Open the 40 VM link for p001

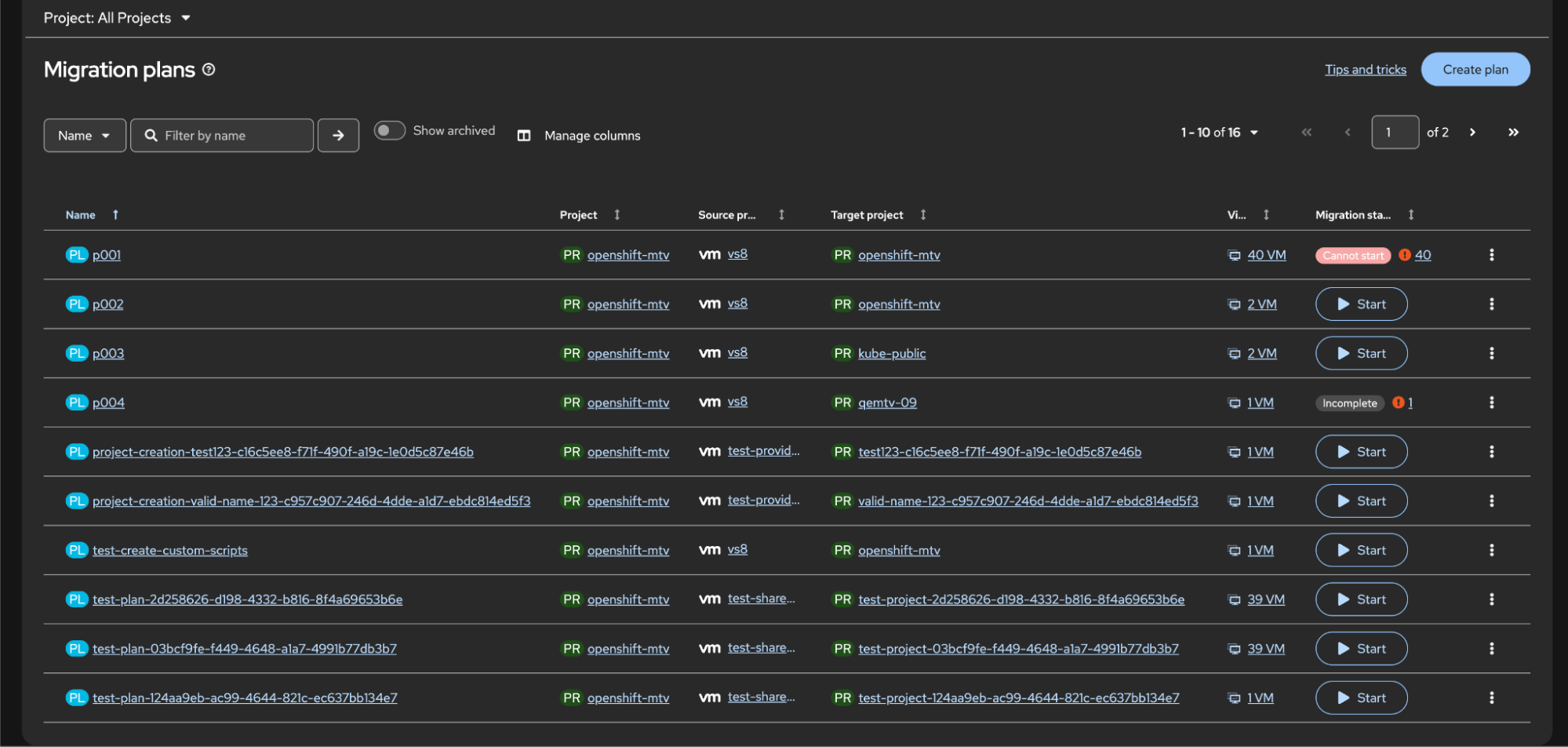pos(1266,255)
